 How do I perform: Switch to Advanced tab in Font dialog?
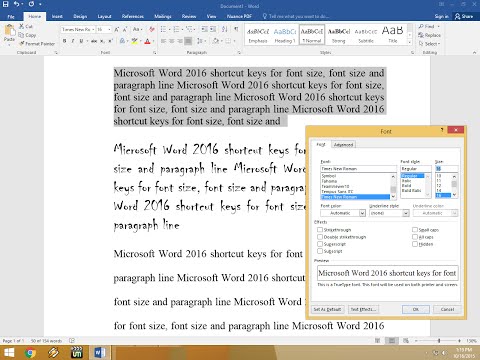343,145
